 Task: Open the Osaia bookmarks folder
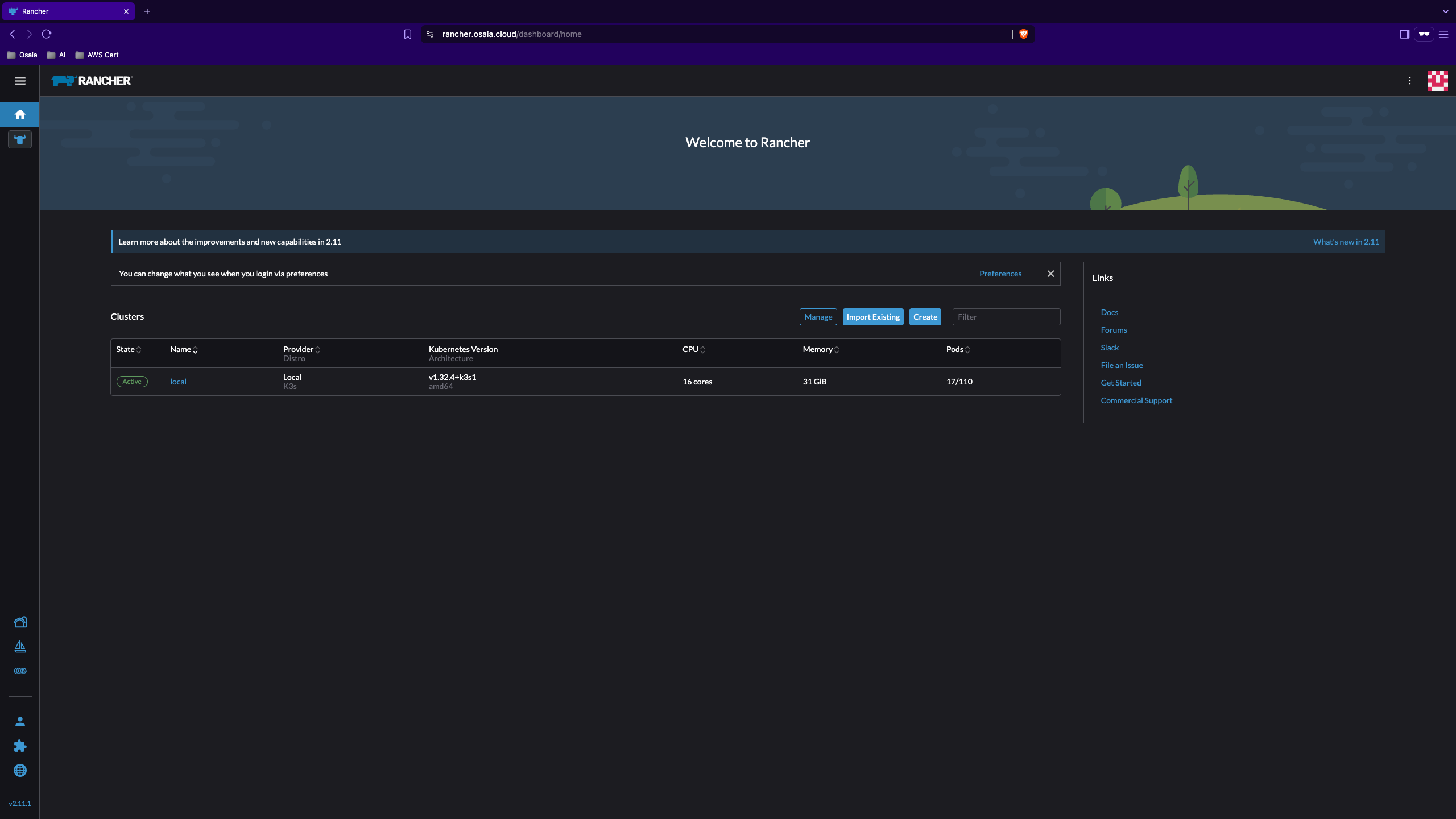(22, 55)
